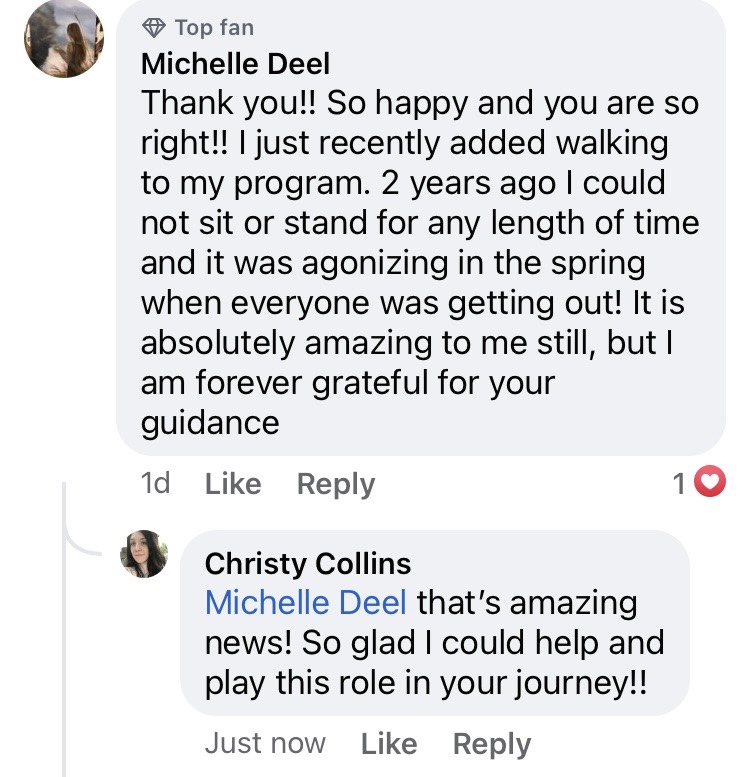Select Christy Collins' reply bubble text
The width and height of the screenshot is (750, 777).
point(433,642)
